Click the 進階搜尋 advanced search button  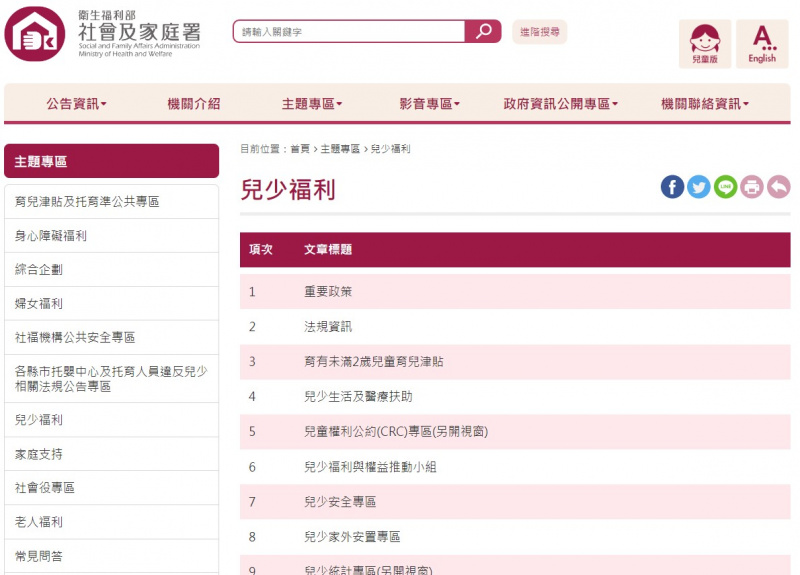click(x=540, y=32)
